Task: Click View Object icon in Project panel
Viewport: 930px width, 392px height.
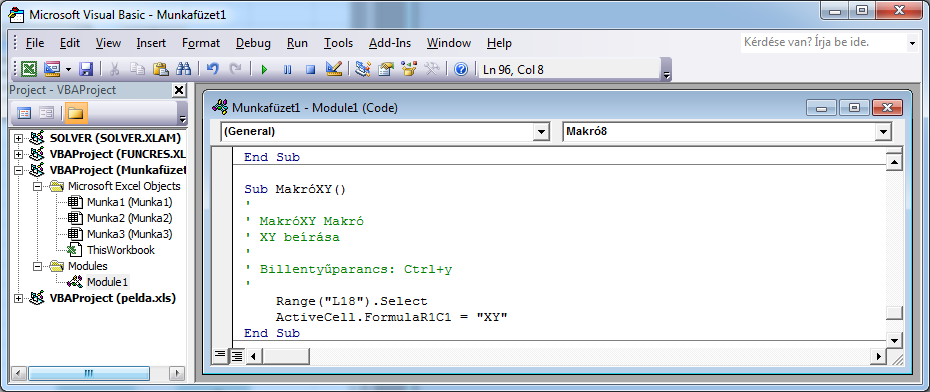Action: click(x=46, y=113)
